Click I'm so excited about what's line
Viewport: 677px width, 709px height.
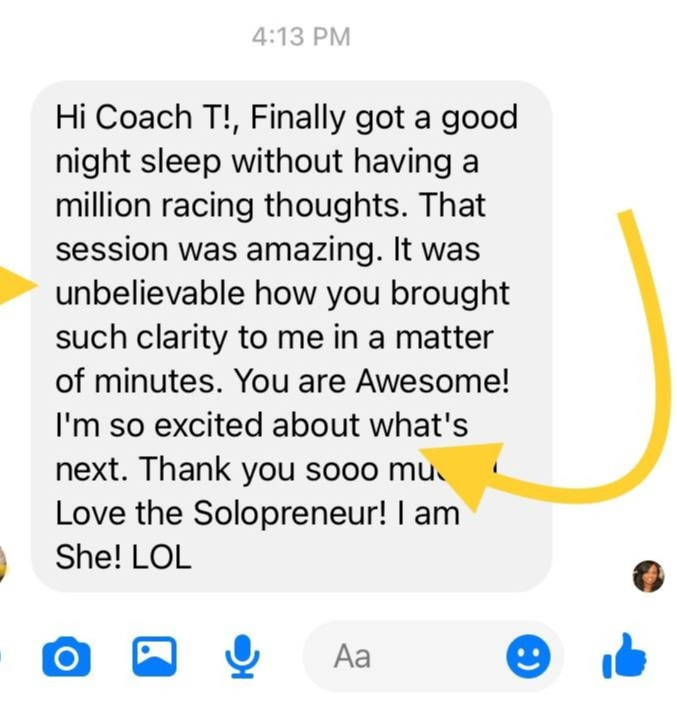(x=261, y=425)
